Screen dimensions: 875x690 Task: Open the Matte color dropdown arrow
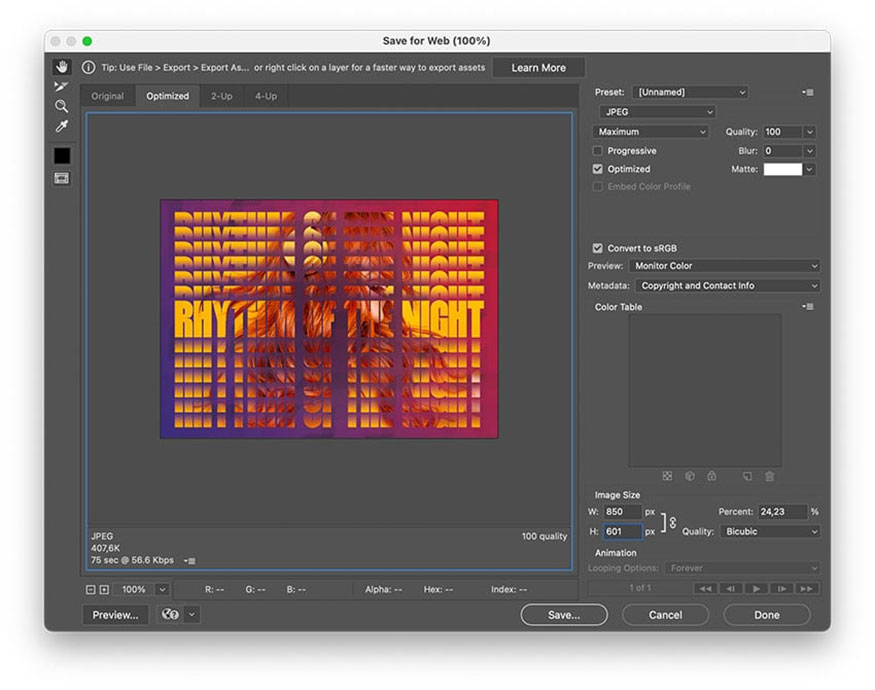[x=810, y=169]
